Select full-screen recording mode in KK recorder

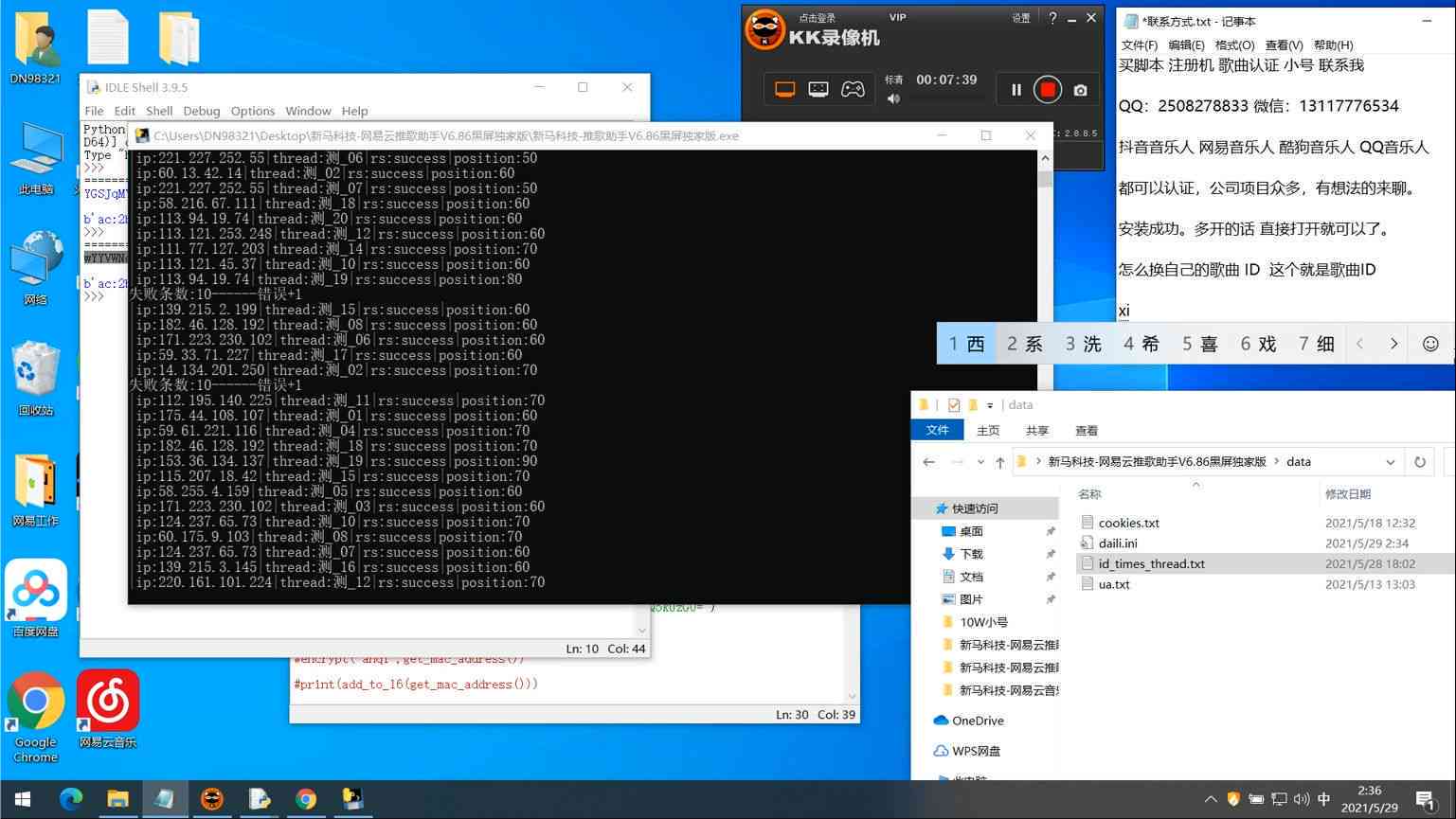pos(784,90)
